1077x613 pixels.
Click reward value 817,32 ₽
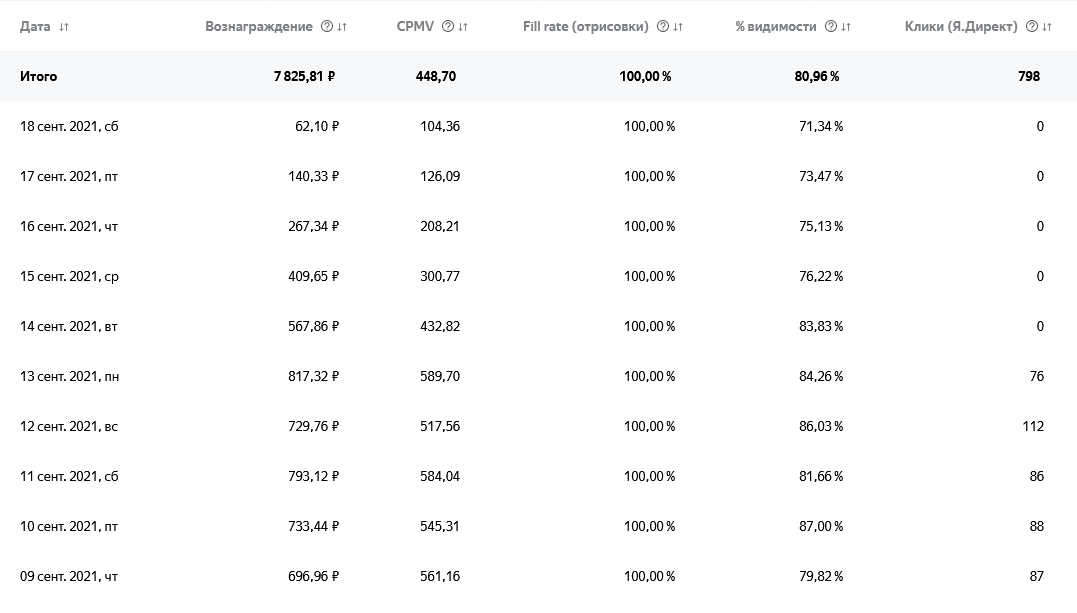(x=314, y=376)
